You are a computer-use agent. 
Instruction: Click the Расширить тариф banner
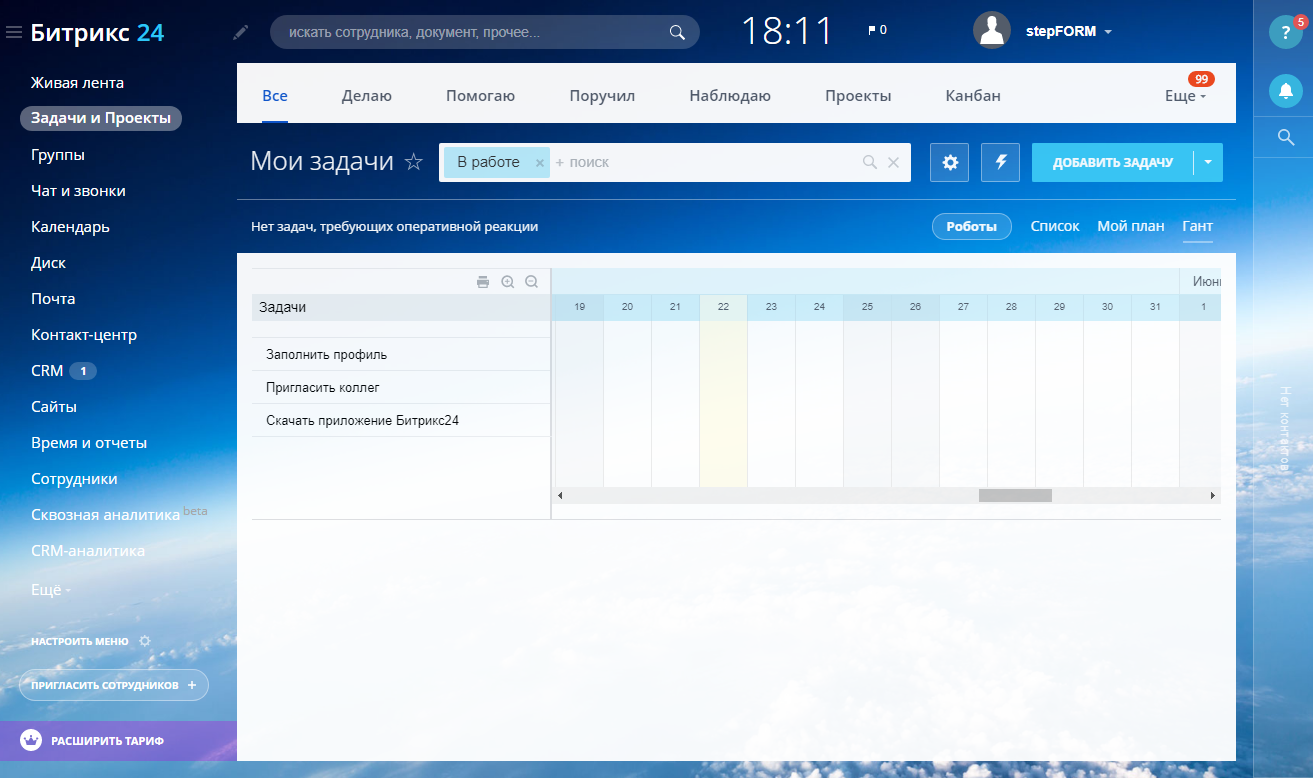coord(118,741)
